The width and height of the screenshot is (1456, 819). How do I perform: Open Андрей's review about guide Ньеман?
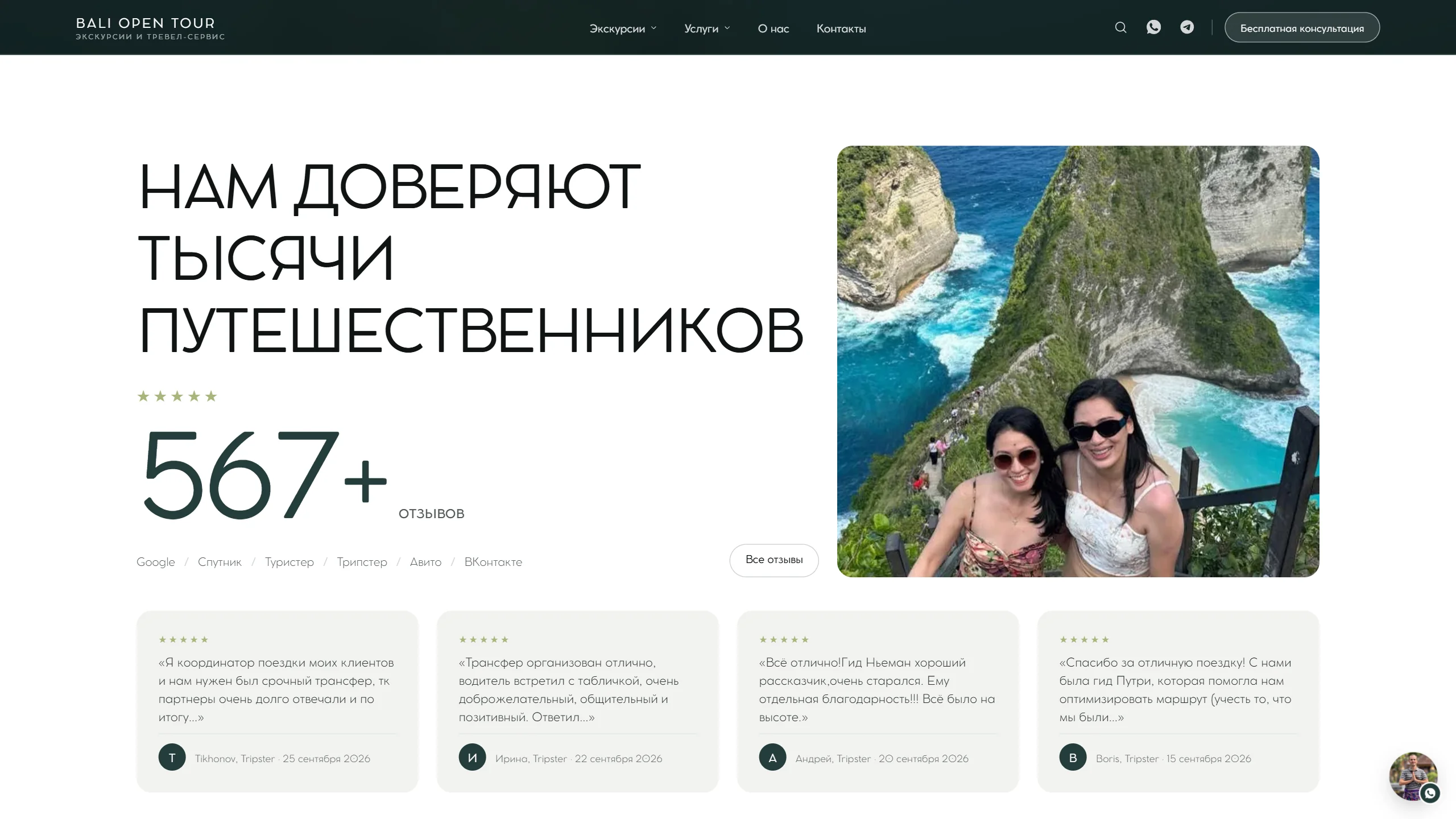tap(877, 689)
